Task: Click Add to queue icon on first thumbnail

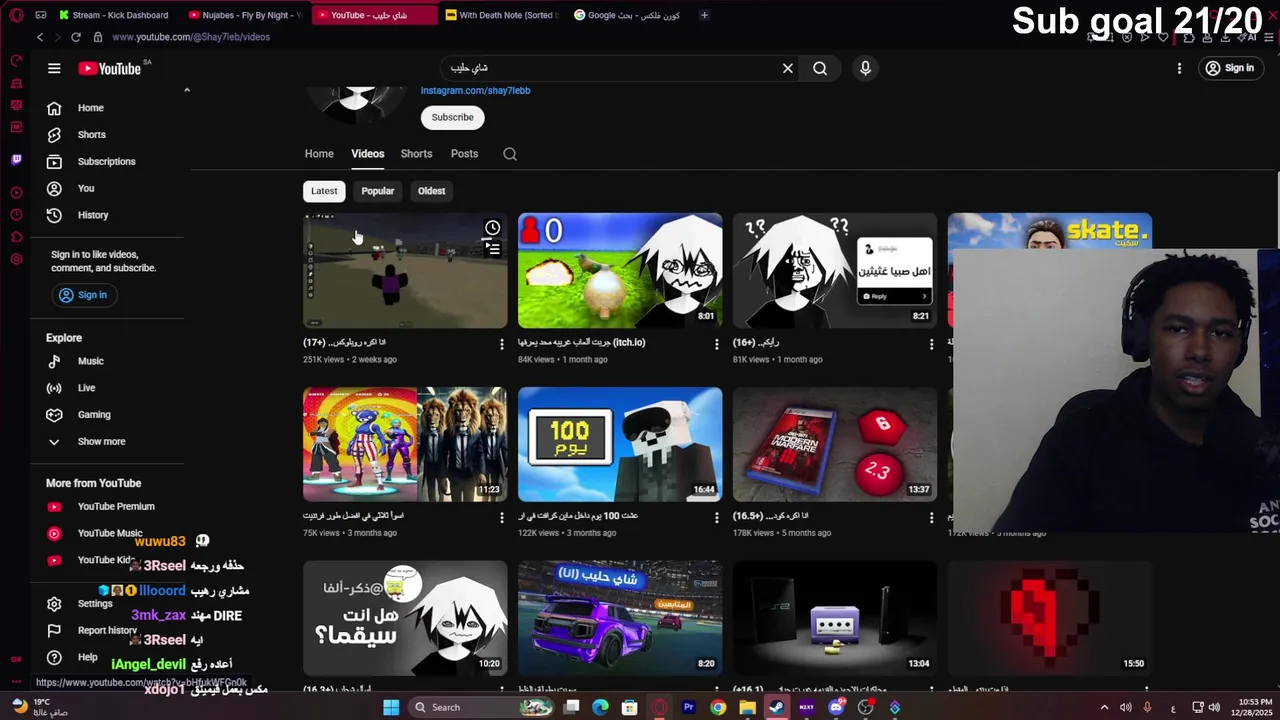Action: coord(492,250)
